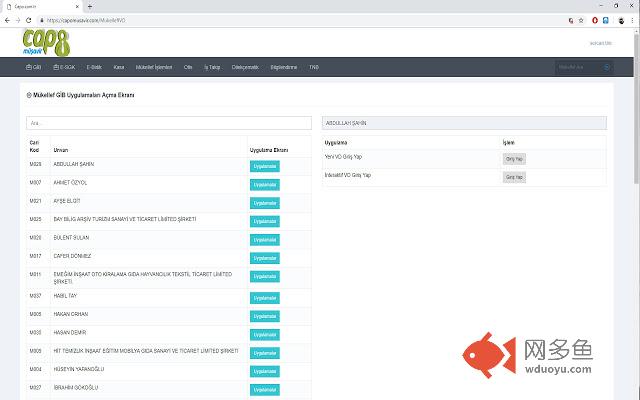
Task: Click the browser back arrow
Action: tap(7, 19)
